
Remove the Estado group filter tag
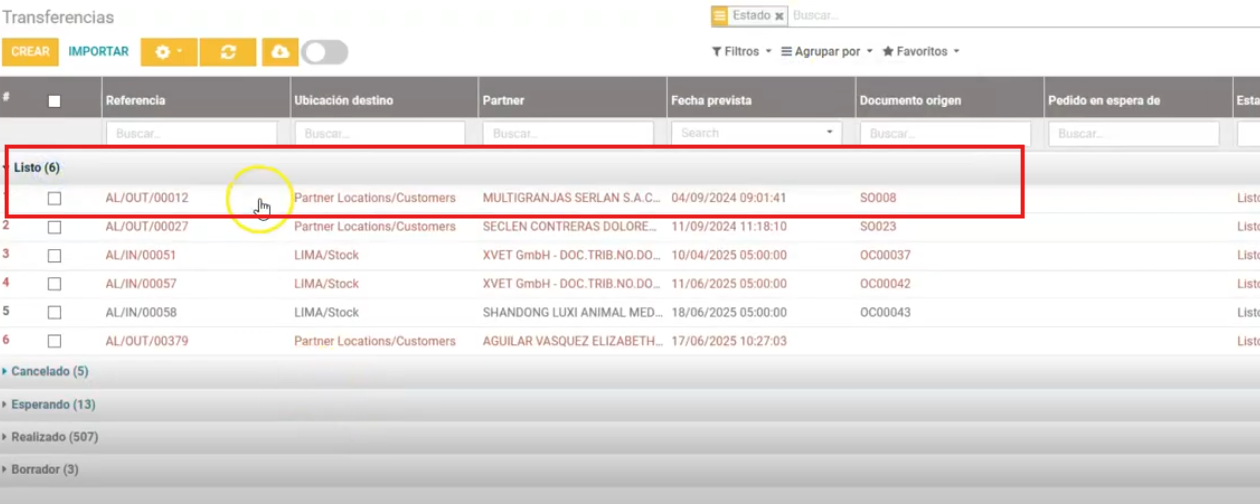(779, 17)
